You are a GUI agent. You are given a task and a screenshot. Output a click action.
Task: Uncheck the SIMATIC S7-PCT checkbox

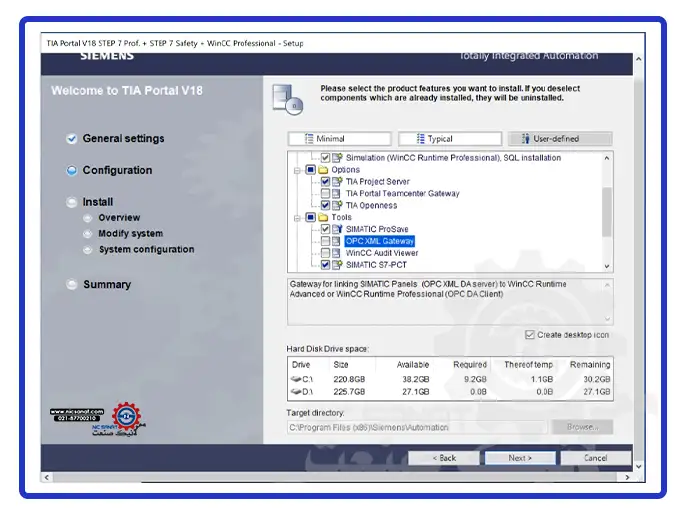(x=325, y=264)
